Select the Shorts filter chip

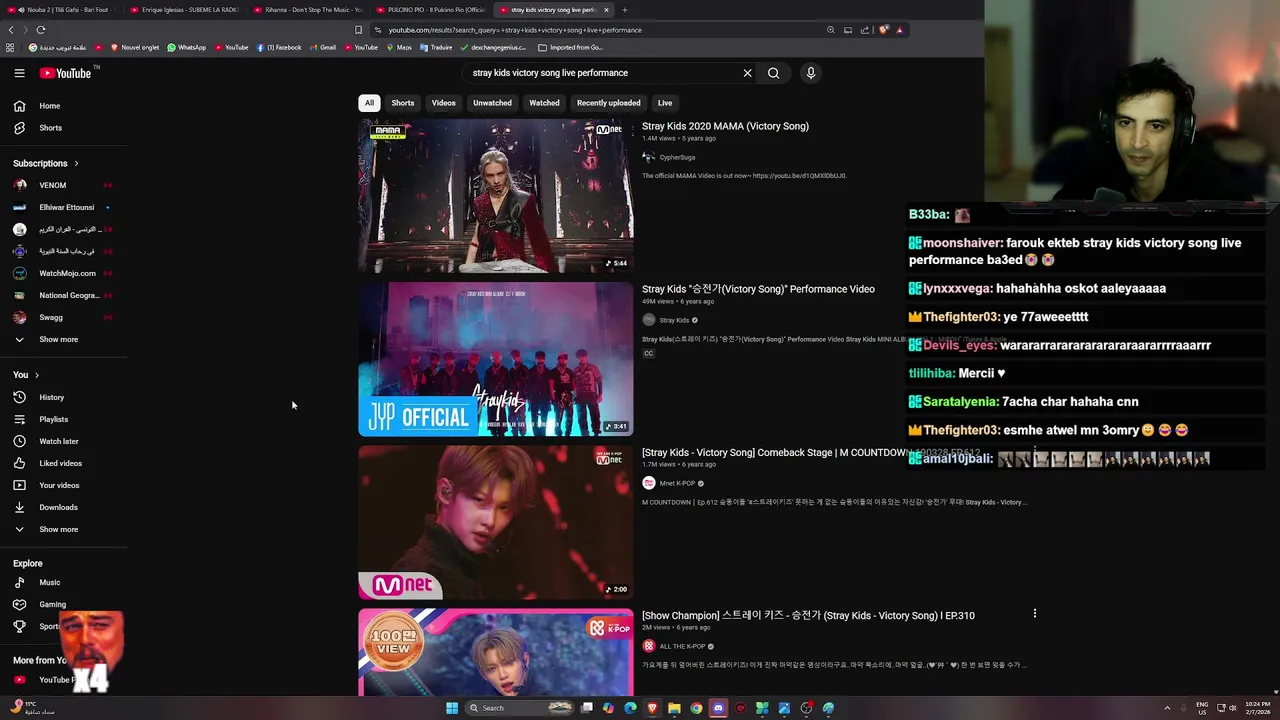coord(403,103)
